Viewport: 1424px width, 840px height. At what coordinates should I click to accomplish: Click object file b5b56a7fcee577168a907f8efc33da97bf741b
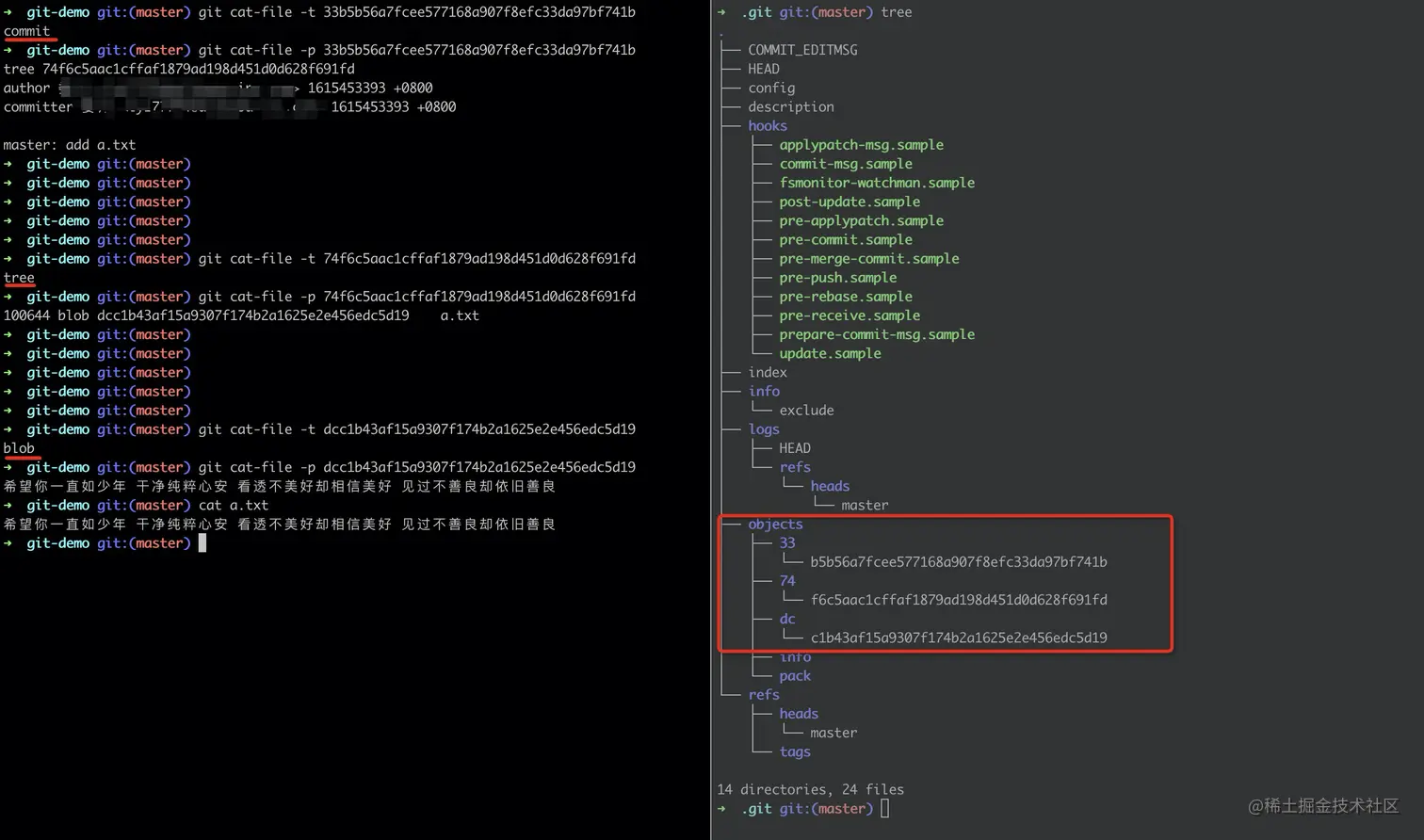[x=959, y=562]
